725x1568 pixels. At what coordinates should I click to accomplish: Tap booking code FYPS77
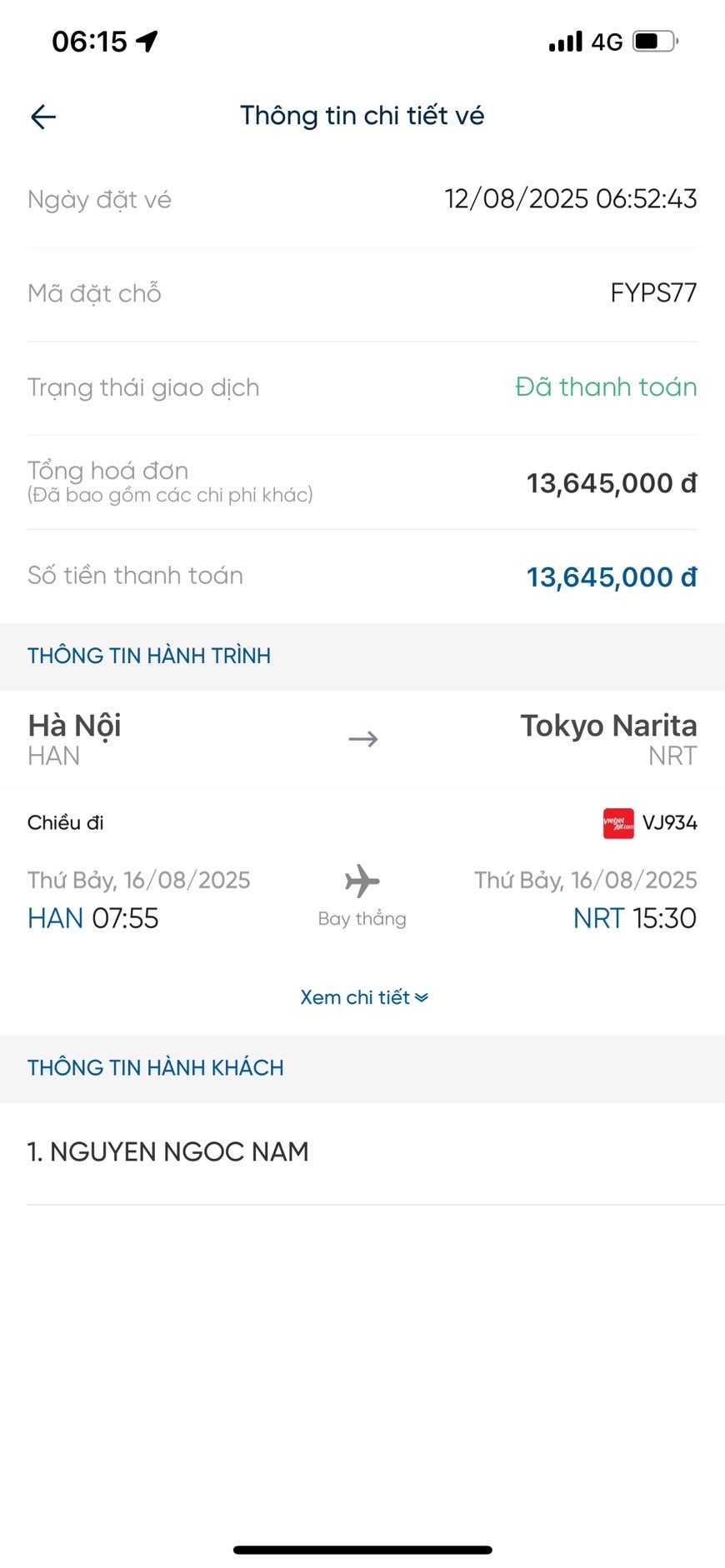tap(652, 293)
